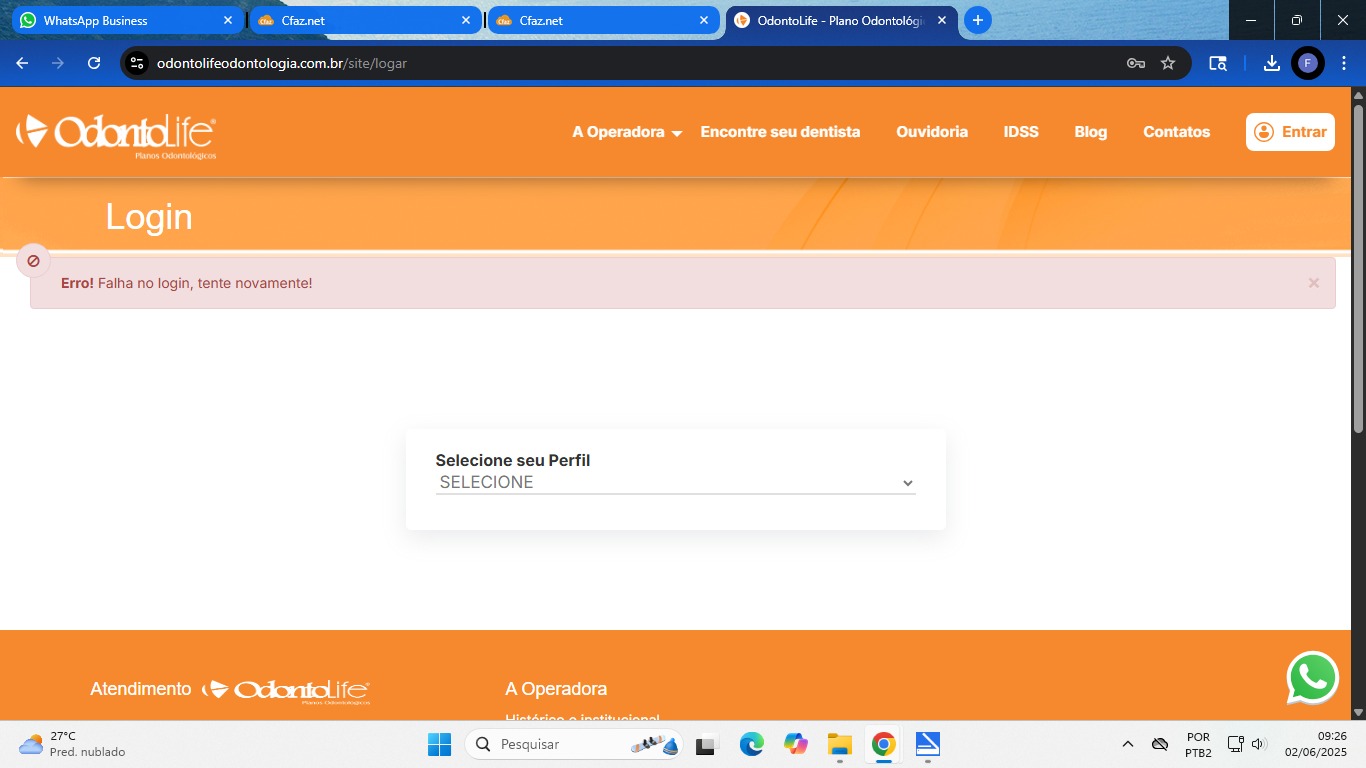
Task: Open the Chrome downloads icon
Action: 1271,63
